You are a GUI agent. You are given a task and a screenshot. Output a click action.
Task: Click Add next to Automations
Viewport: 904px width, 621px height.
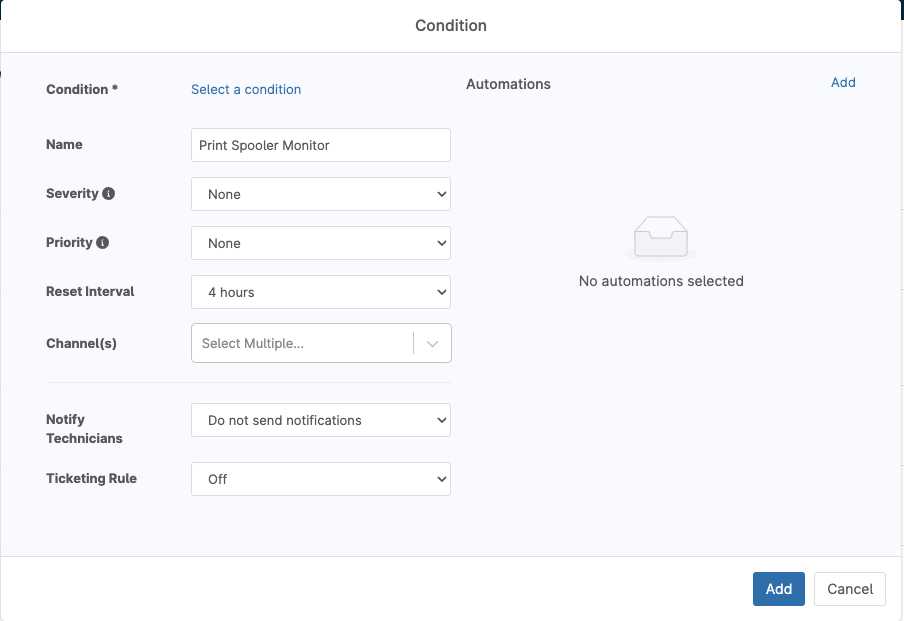point(843,82)
